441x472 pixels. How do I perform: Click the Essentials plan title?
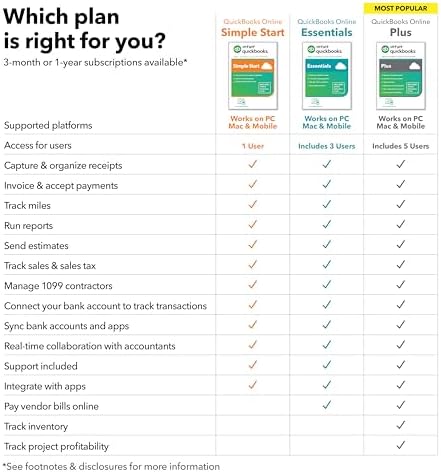[327, 32]
